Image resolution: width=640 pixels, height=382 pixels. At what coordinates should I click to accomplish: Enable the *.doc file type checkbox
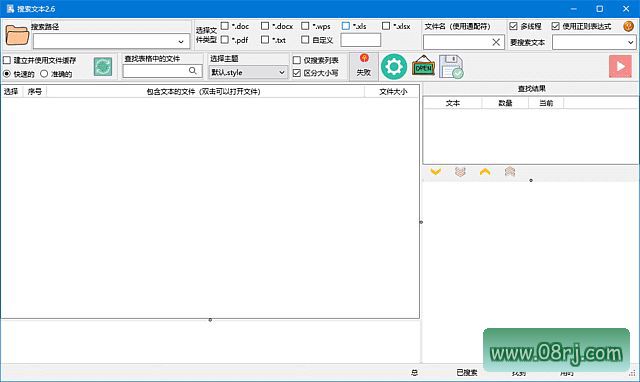click(224, 26)
